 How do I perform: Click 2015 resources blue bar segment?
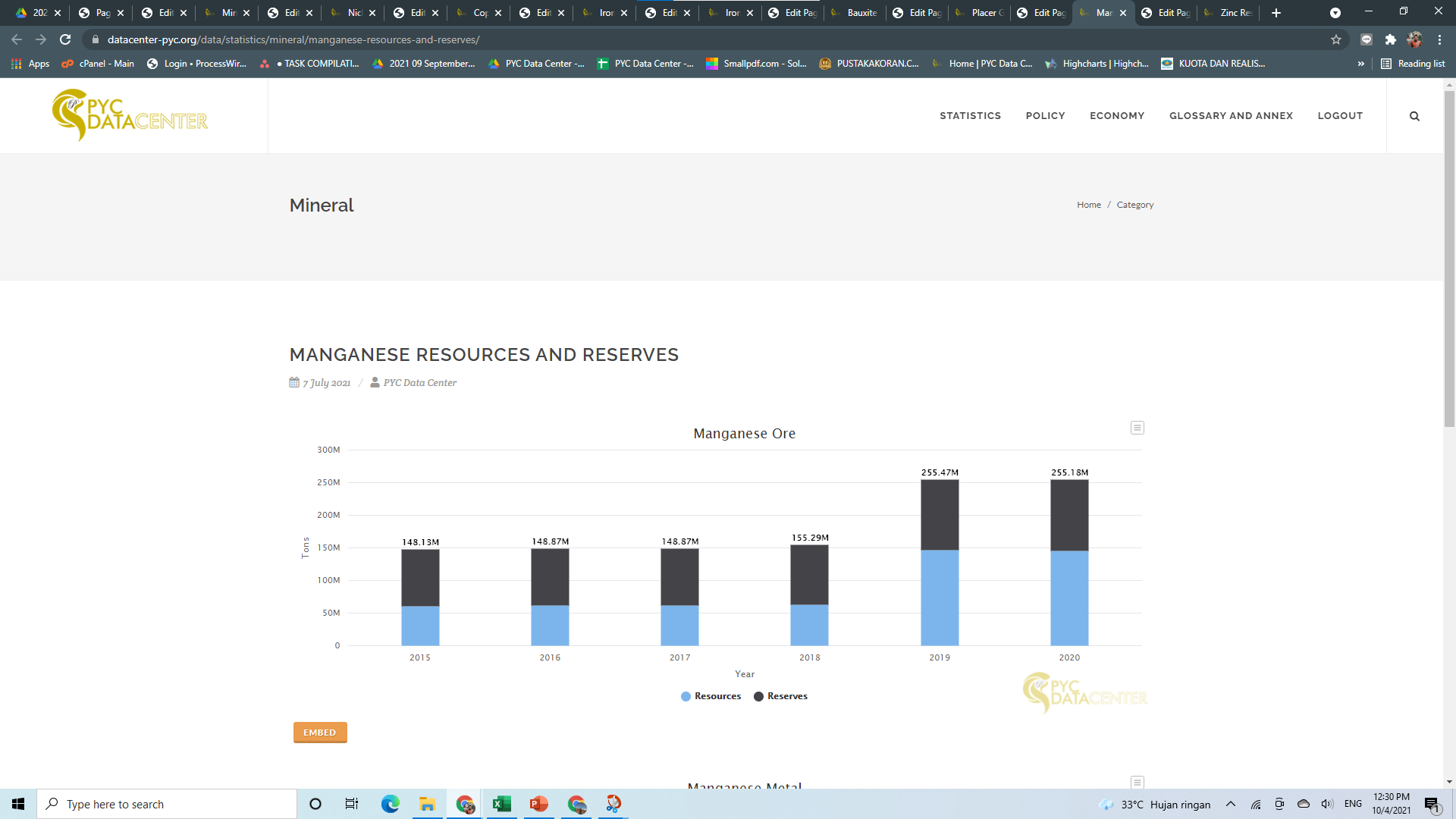420,626
